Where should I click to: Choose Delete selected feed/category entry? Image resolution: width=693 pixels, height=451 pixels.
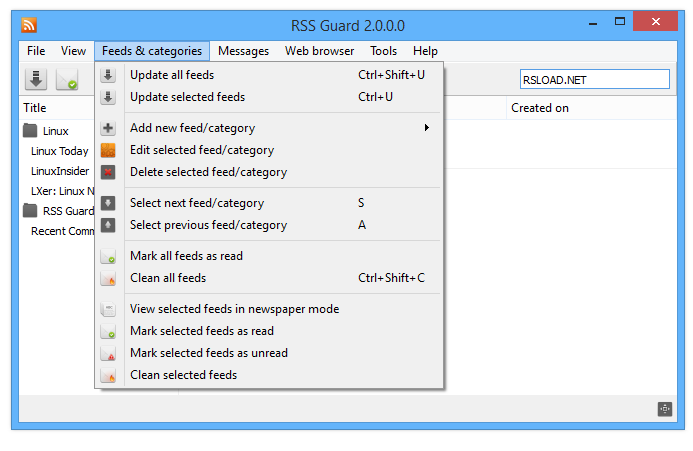click(269, 172)
